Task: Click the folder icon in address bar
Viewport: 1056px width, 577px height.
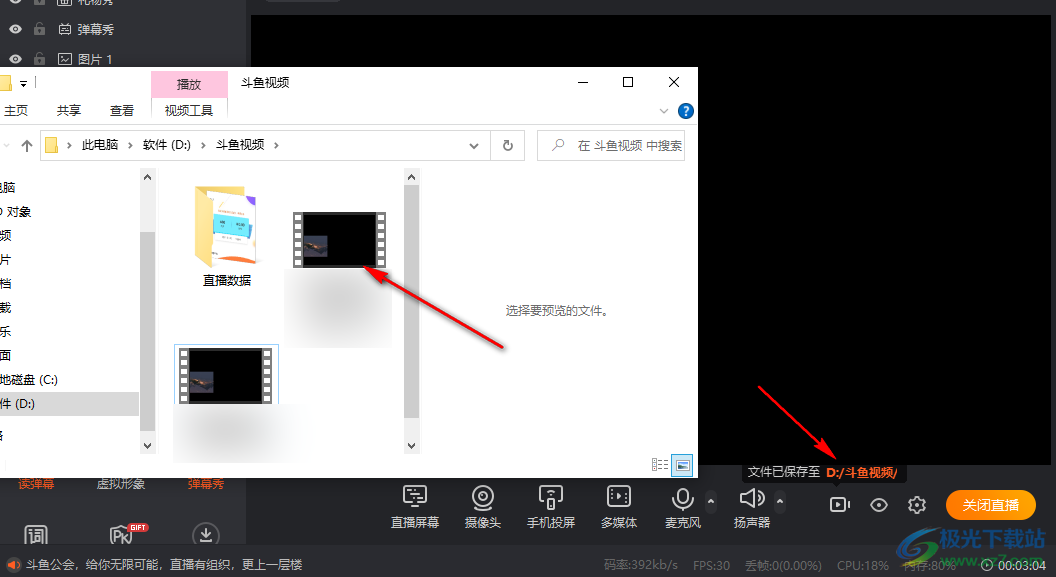Action: 51,145
